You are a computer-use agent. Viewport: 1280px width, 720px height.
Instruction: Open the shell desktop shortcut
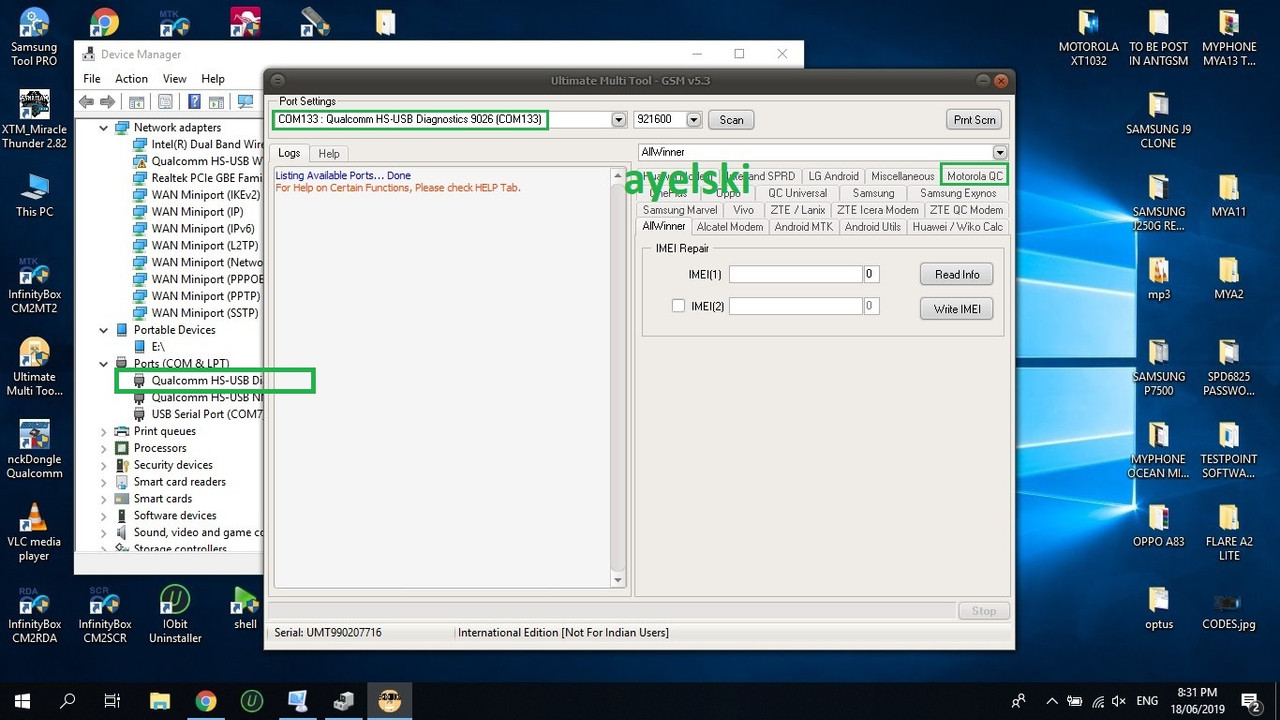tap(245, 608)
